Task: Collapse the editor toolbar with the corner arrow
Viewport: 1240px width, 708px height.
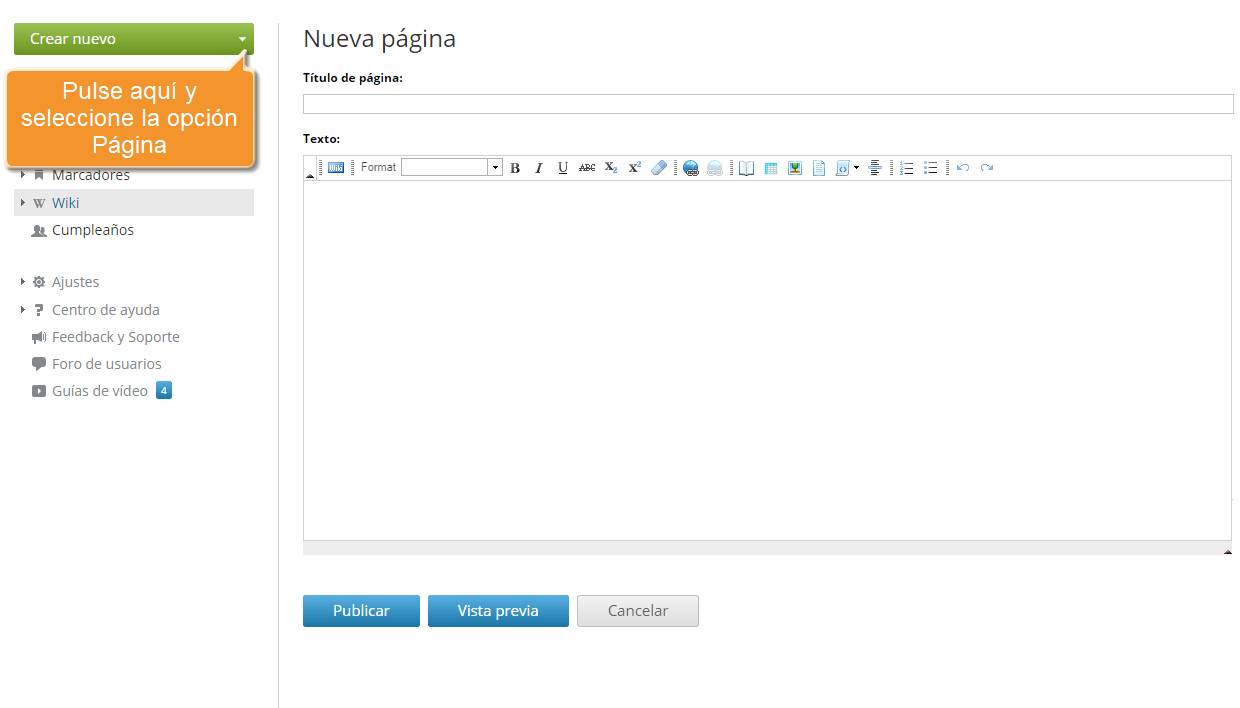Action: pyautogui.click(x=309, y=176)
